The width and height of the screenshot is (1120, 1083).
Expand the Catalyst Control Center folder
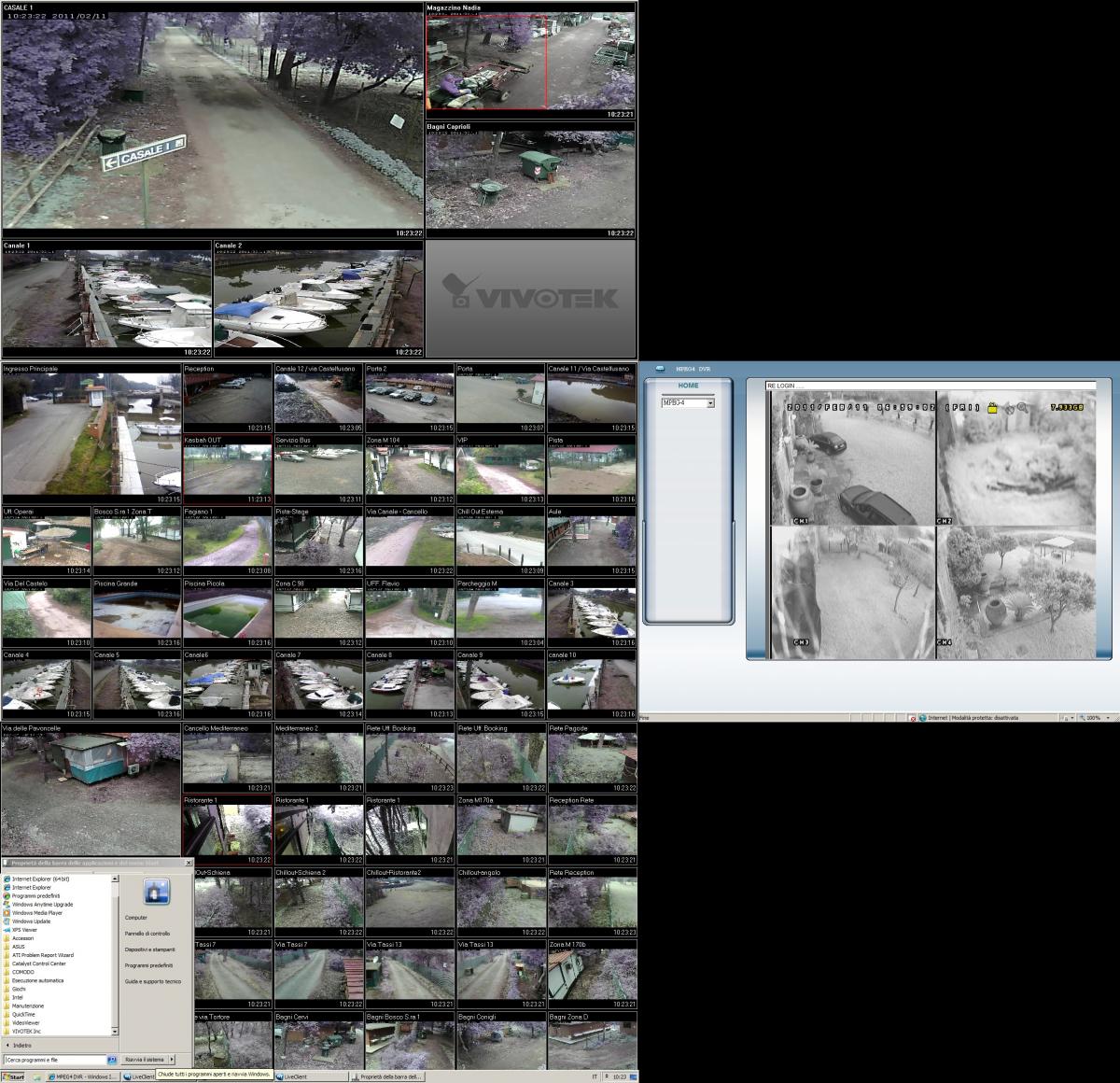pyautogui.click(x=38, y=963)
